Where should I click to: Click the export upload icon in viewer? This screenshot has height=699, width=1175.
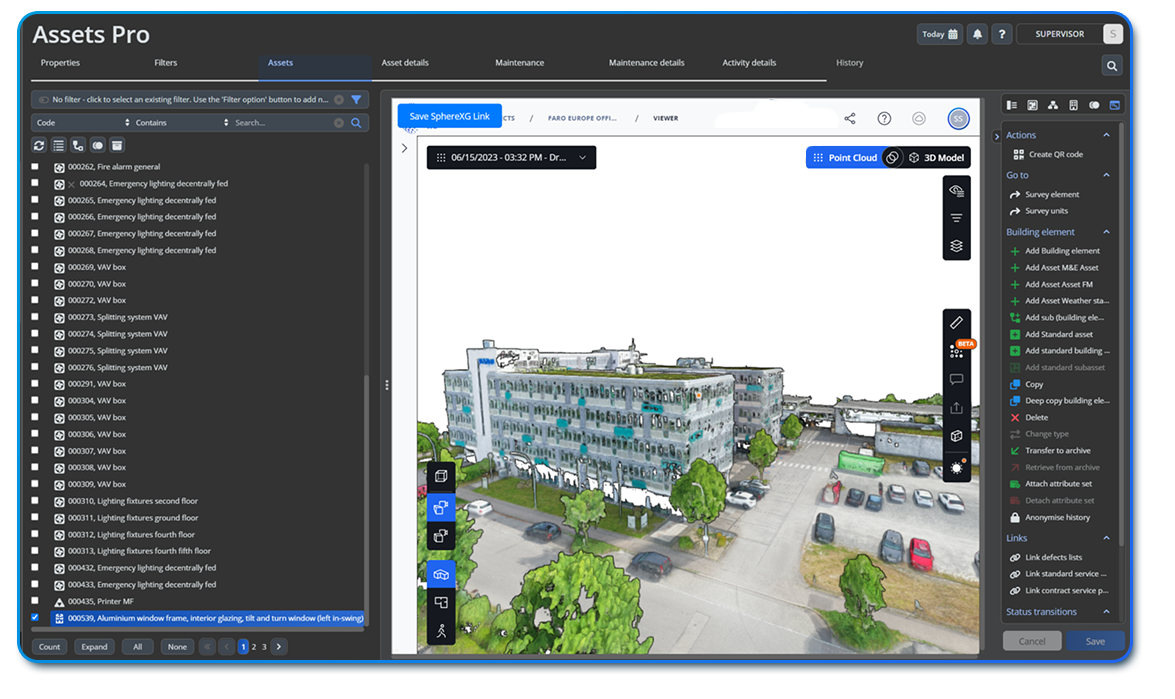[956, 408]
